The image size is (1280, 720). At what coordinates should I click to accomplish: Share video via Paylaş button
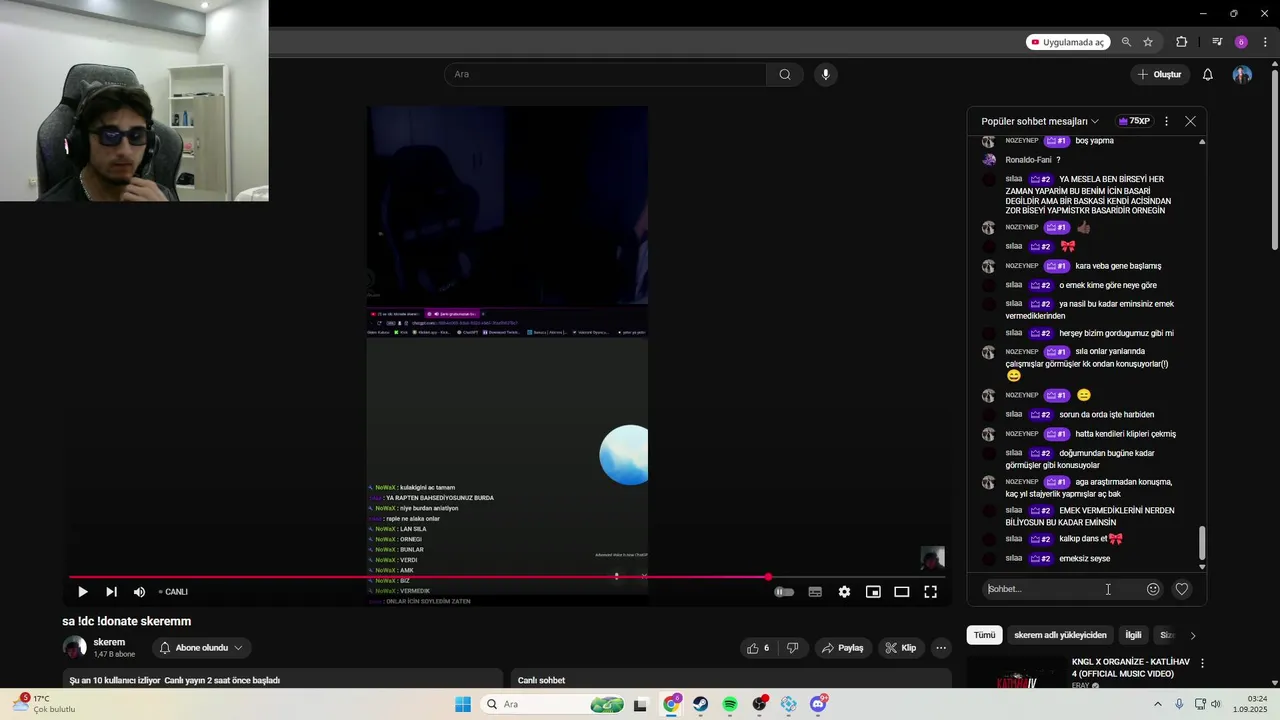pos(843,648)
